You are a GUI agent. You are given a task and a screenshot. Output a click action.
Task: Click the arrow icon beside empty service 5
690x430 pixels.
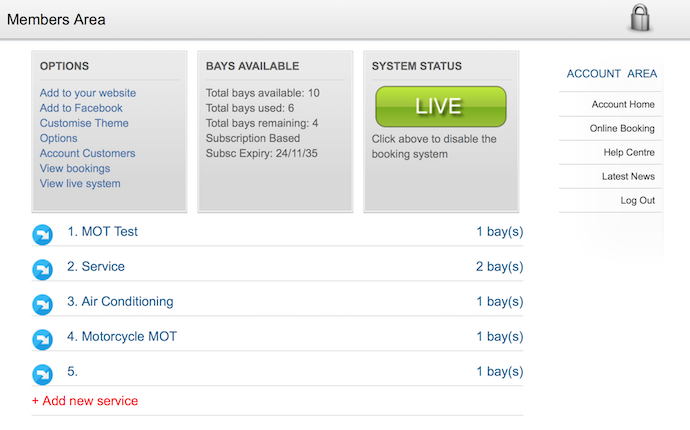tap(42, 373)
